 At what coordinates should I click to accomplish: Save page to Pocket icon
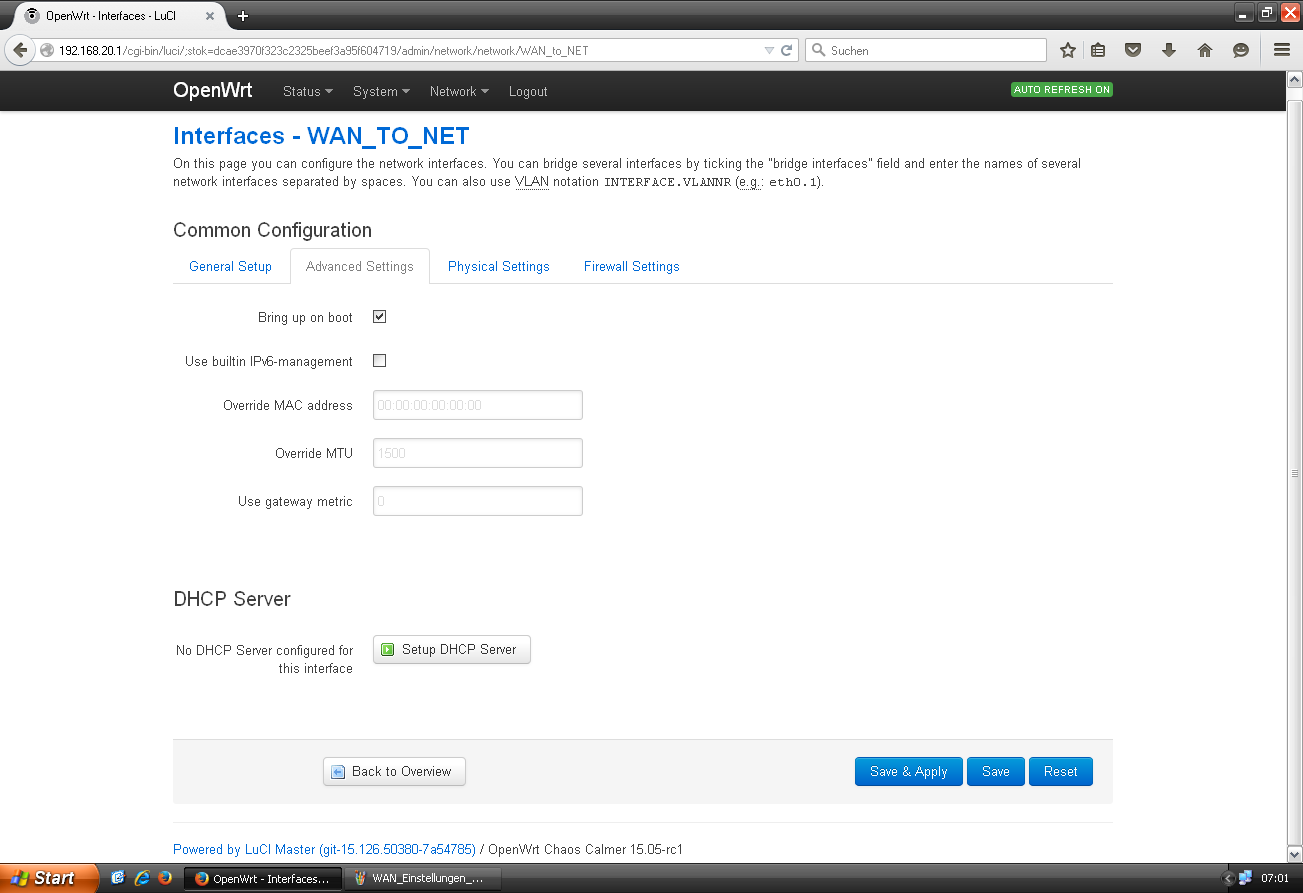[x=1133, y=50]
